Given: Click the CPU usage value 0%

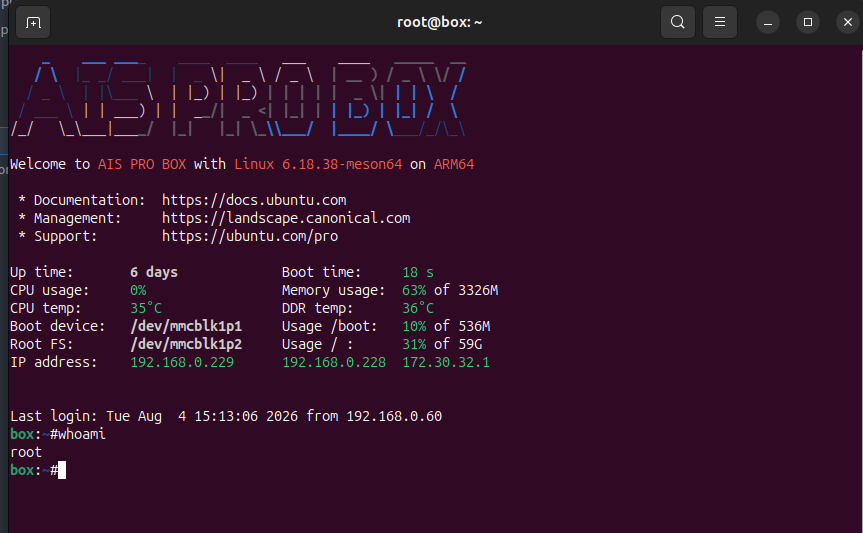Looking at the screenshot, I should point(138,290).
